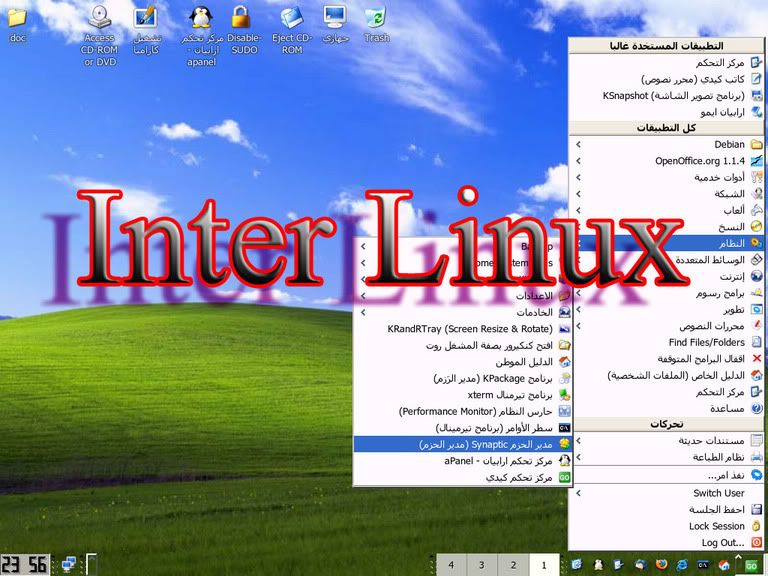Open aPanel Arabian control center entry
Viewport: 768px width, 576px height.
(463, 461)
